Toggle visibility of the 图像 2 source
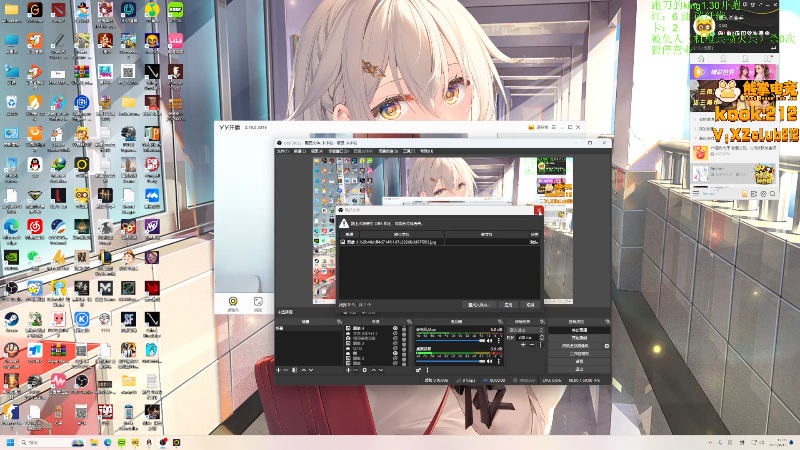 (x=395, y=358)
